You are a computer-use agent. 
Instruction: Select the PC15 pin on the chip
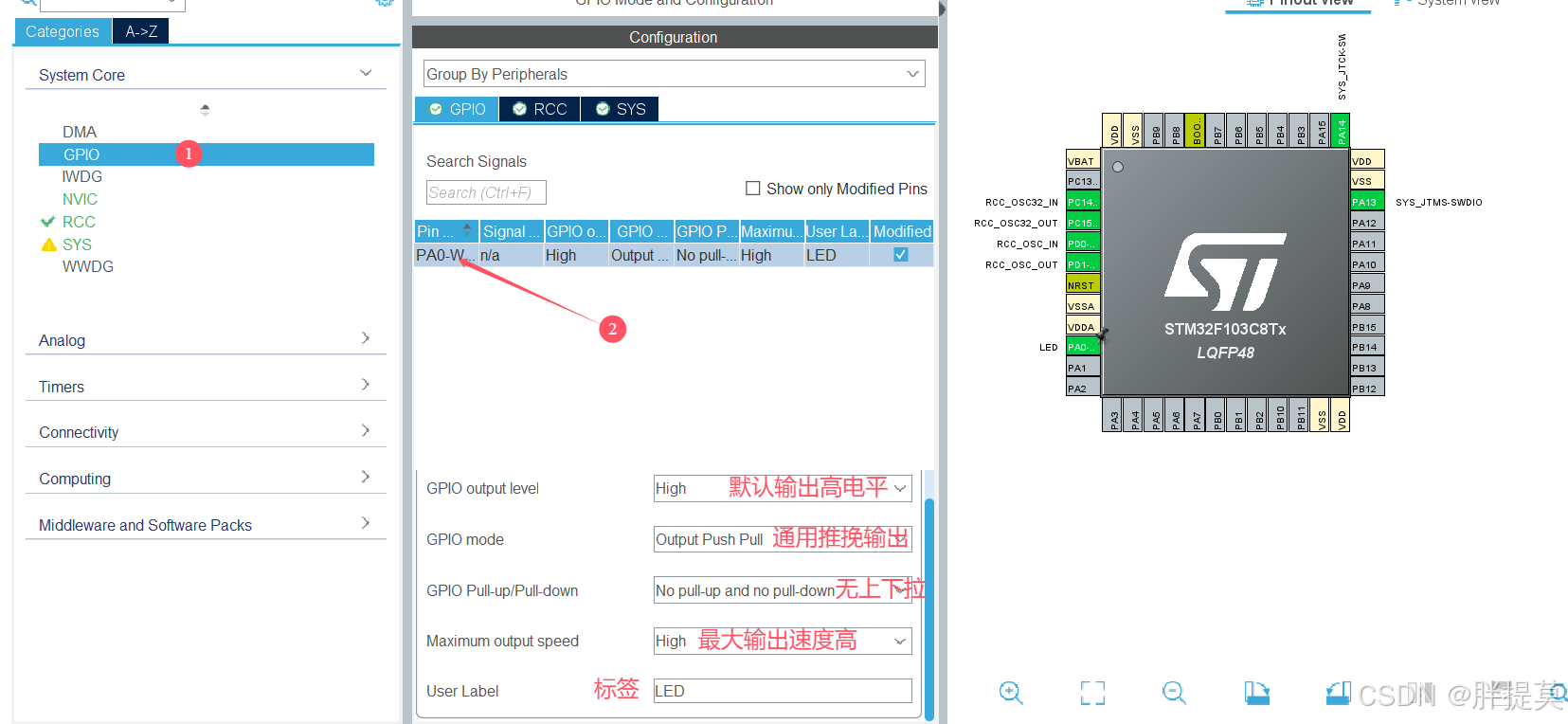(1083, 223)
